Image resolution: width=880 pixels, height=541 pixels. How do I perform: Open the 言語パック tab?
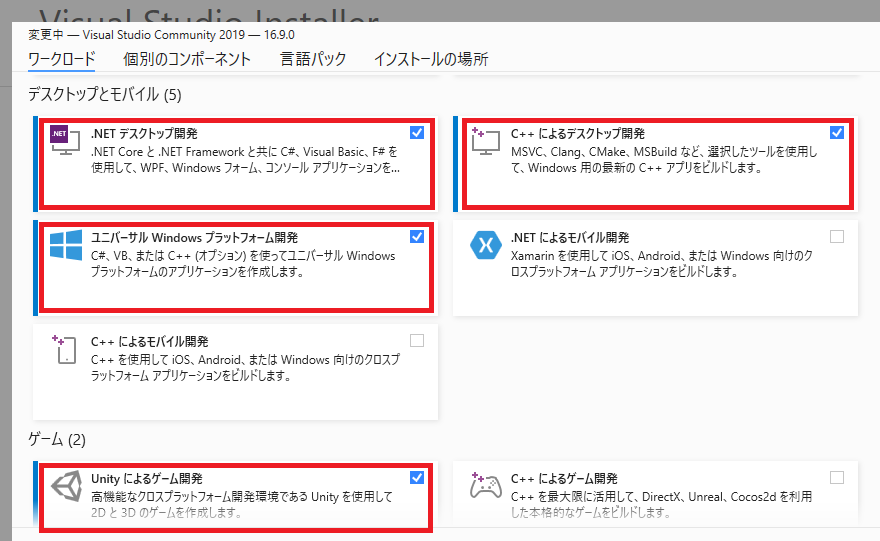(313, 59)
